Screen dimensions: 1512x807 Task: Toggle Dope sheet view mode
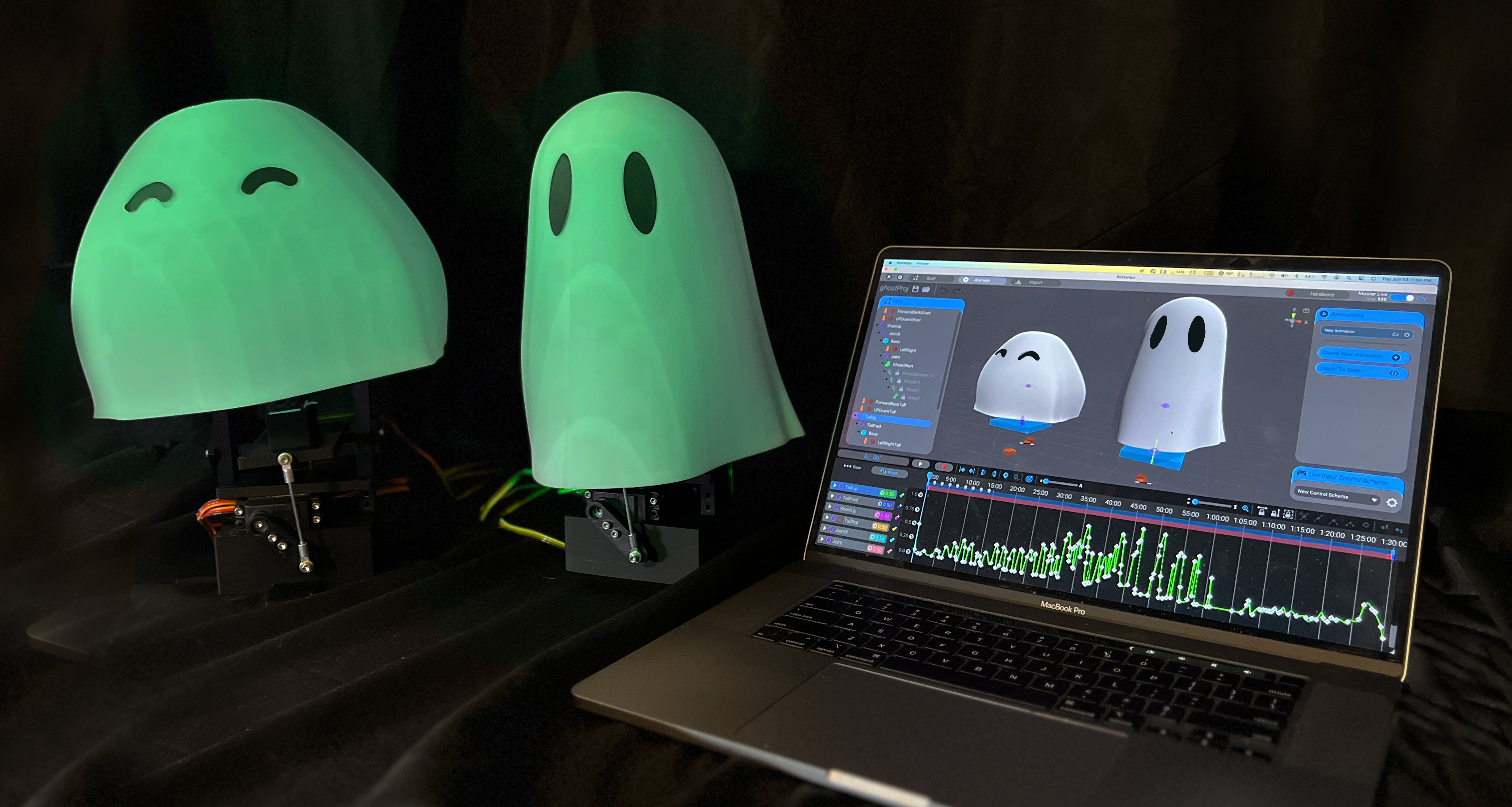[x=852, y=467]
